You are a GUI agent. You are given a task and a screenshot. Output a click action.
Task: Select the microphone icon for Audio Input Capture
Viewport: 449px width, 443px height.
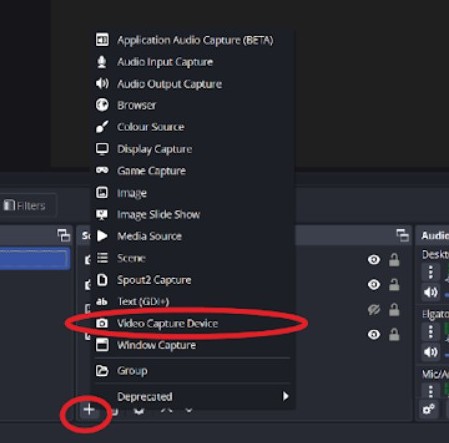tap(102, 62)
